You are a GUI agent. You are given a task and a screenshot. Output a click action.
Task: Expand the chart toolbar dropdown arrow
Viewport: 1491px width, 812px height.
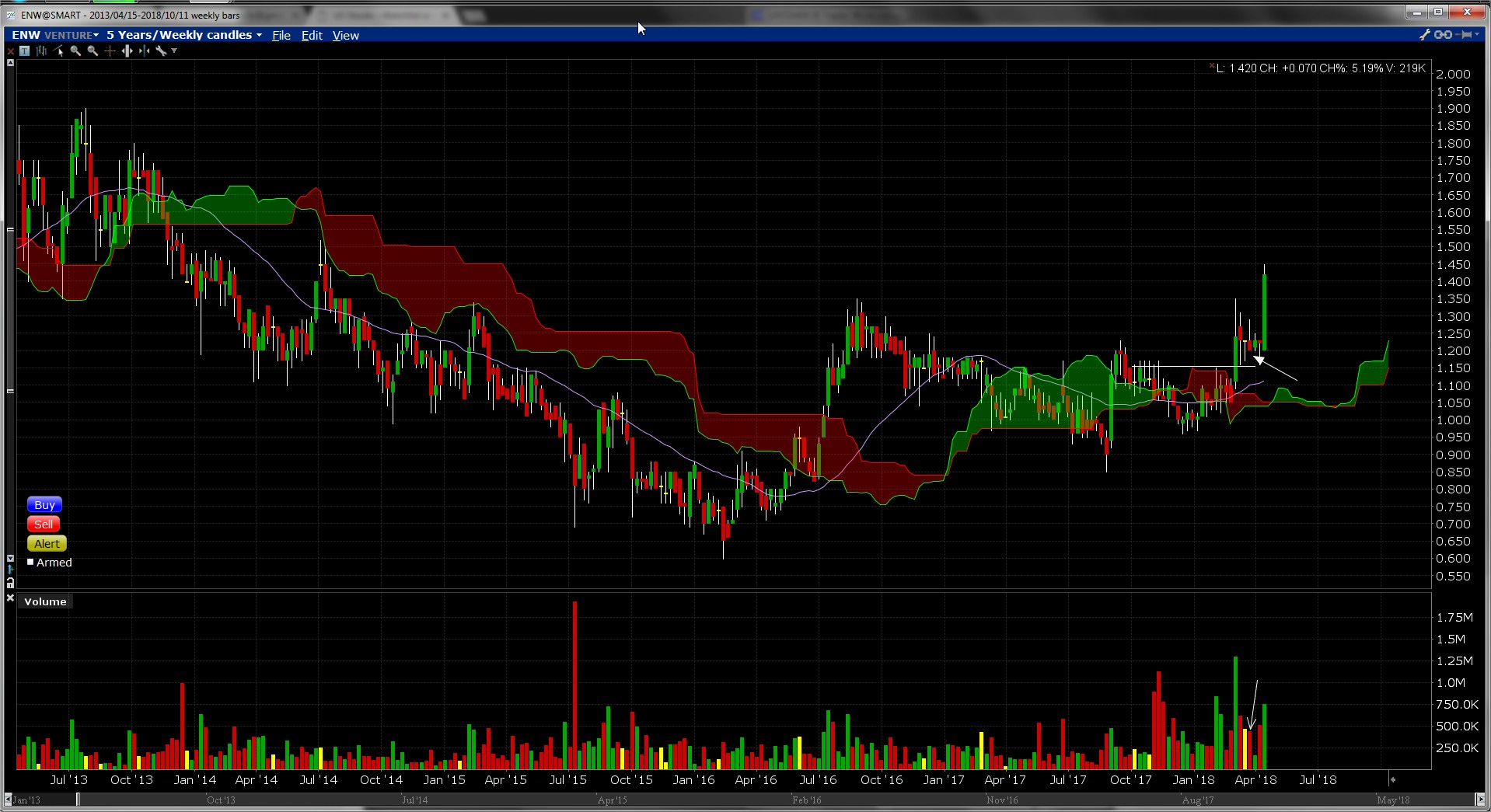[174, 51]
